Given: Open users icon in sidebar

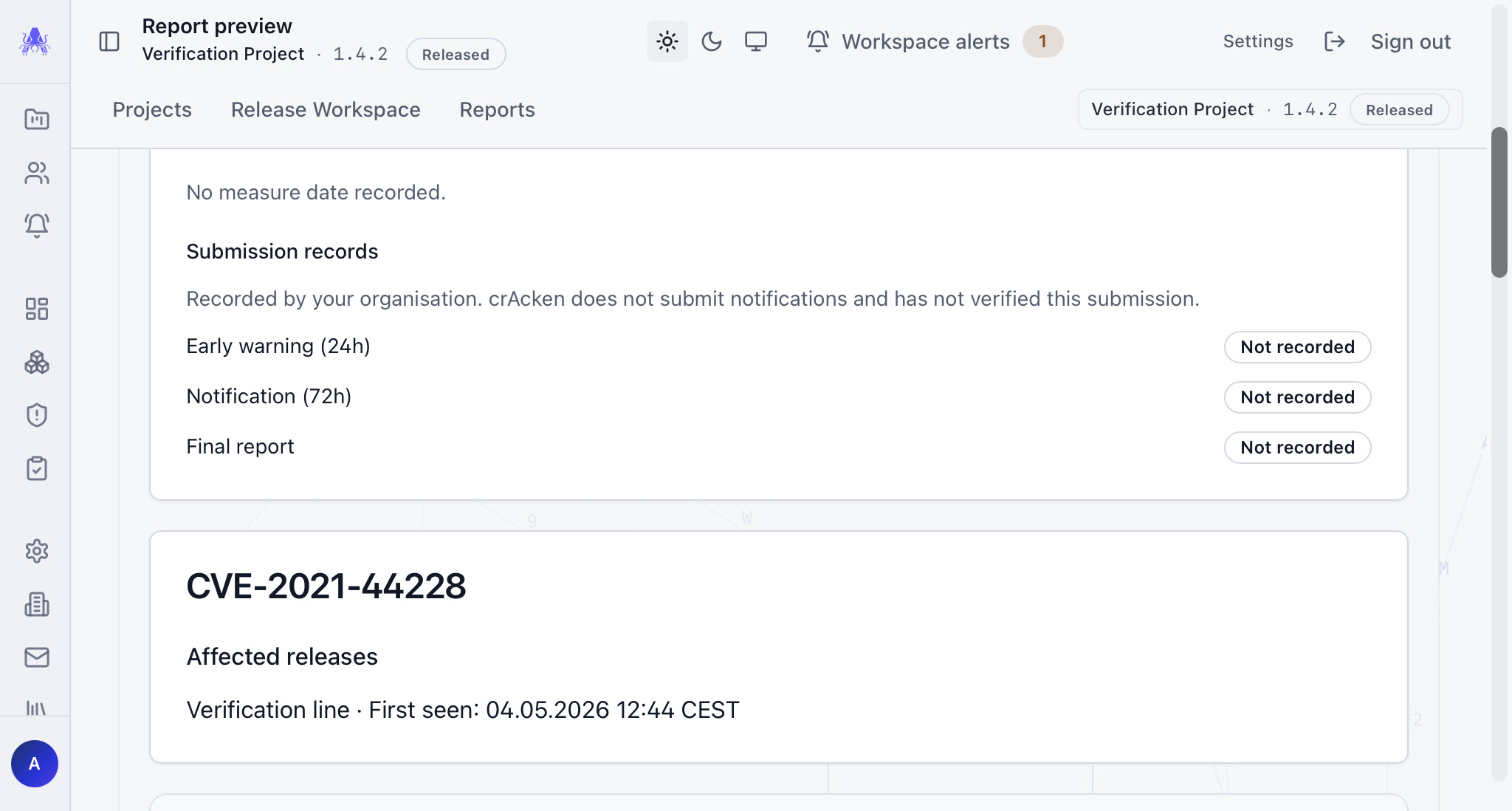Looking at the screenshot, I should tap(37, 172).
